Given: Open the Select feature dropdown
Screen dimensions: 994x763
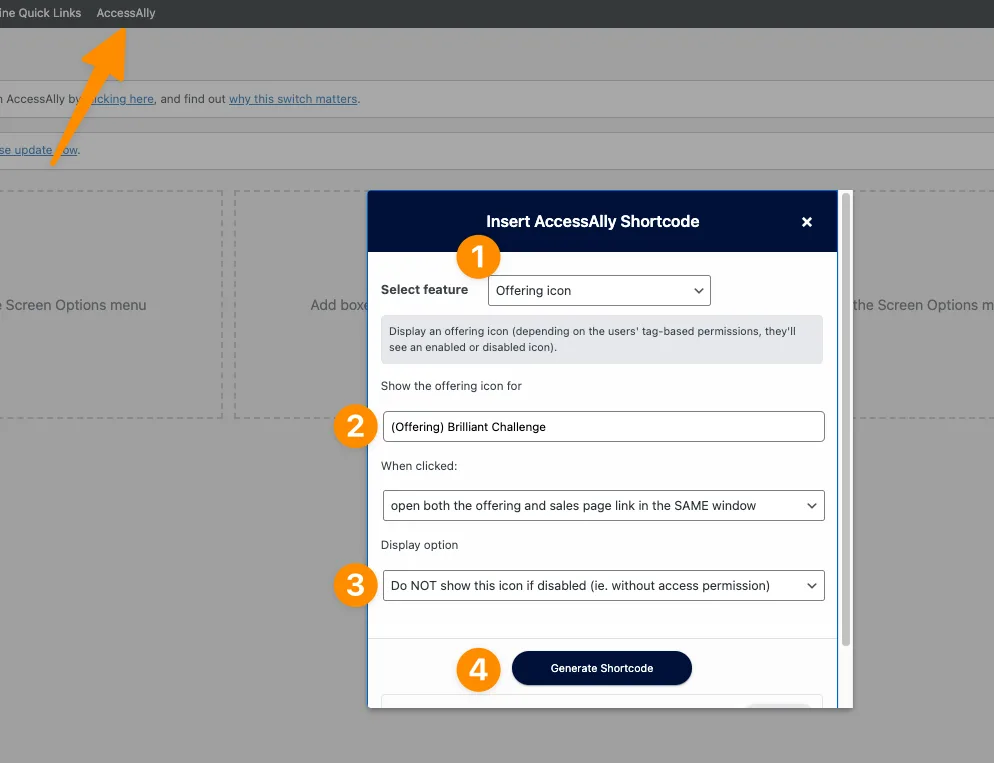Looking at the screenshot, I should coord(598,291).
